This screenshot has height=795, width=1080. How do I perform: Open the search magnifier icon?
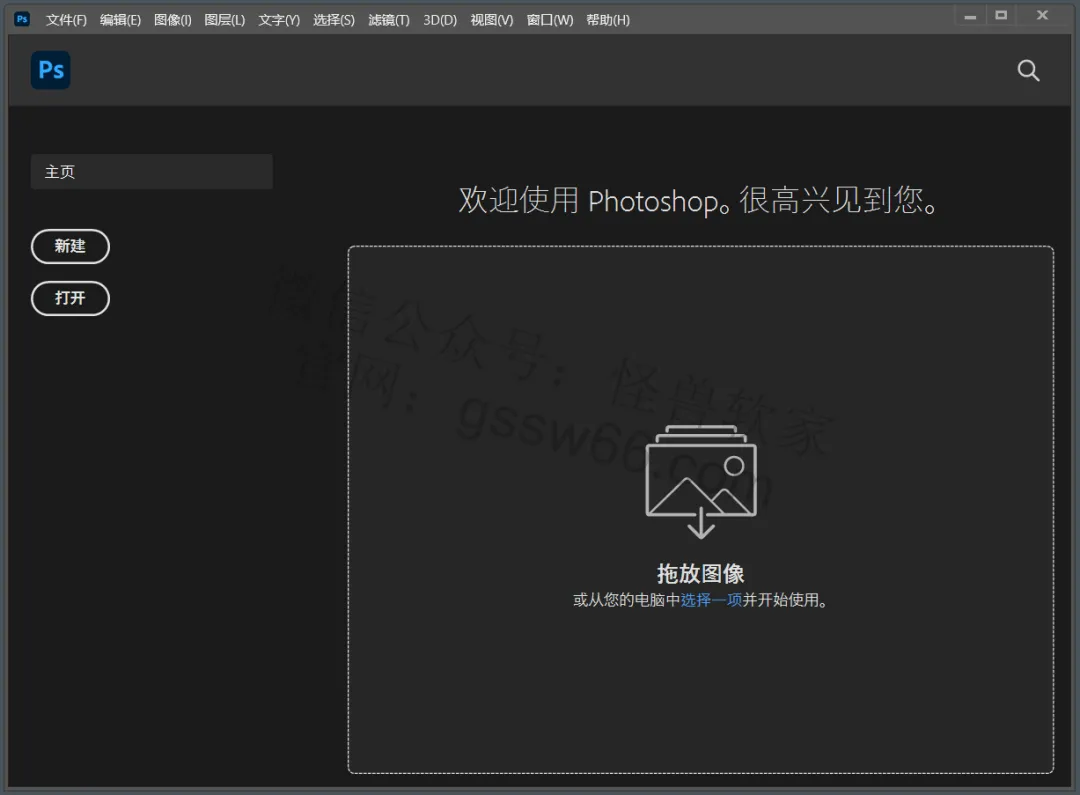pos(1028,70)
